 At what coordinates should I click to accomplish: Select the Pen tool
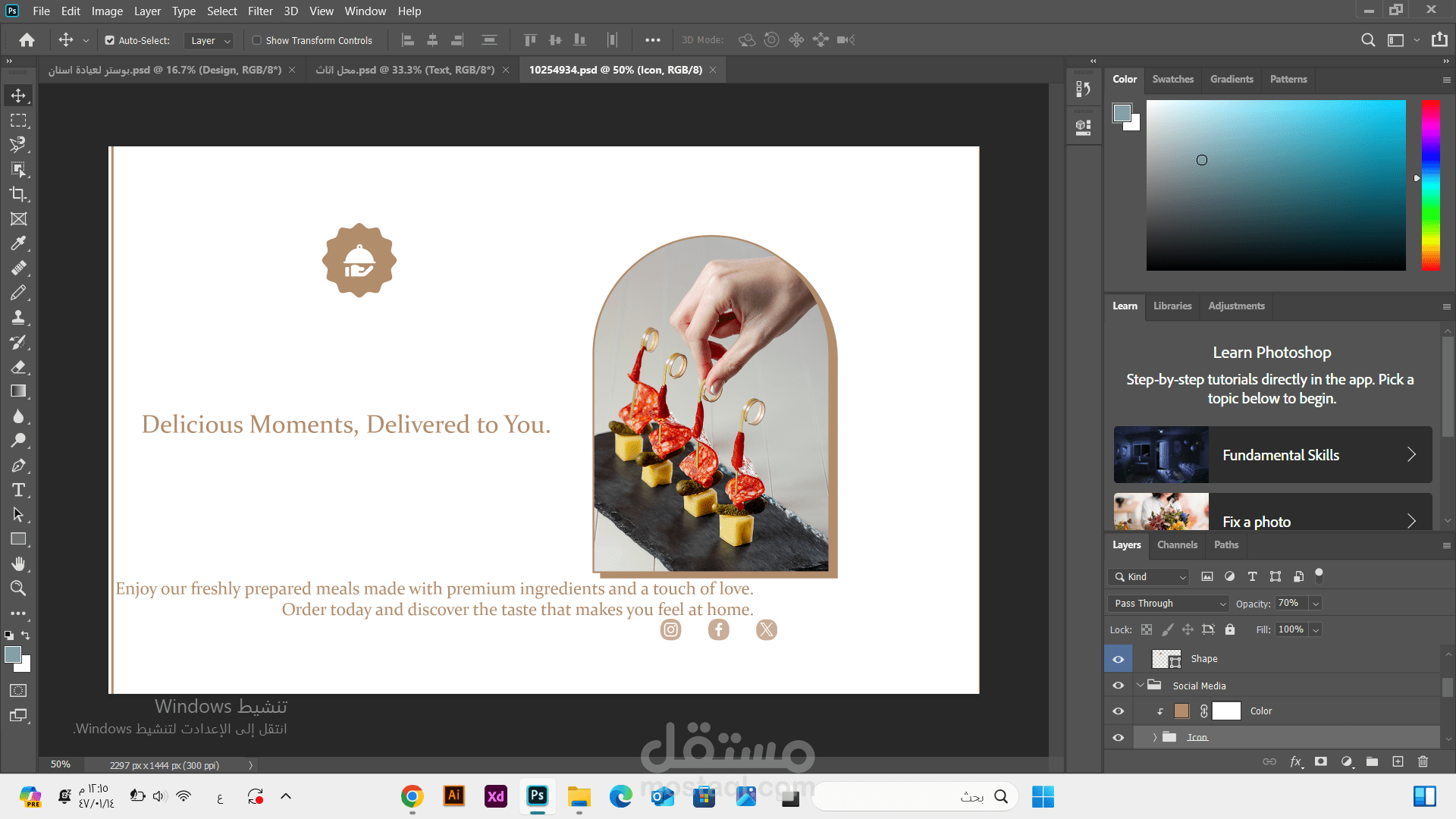(x=18, y=466)
